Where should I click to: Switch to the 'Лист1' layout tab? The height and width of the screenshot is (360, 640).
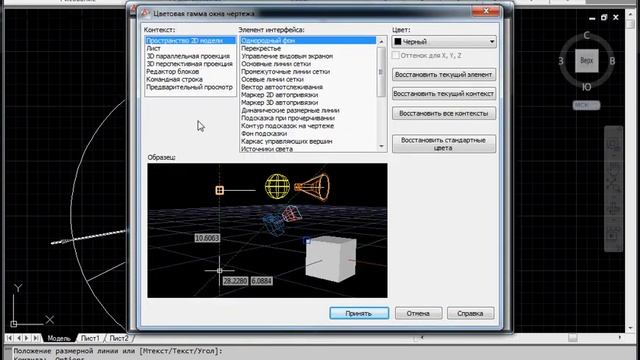click(90, 338)
